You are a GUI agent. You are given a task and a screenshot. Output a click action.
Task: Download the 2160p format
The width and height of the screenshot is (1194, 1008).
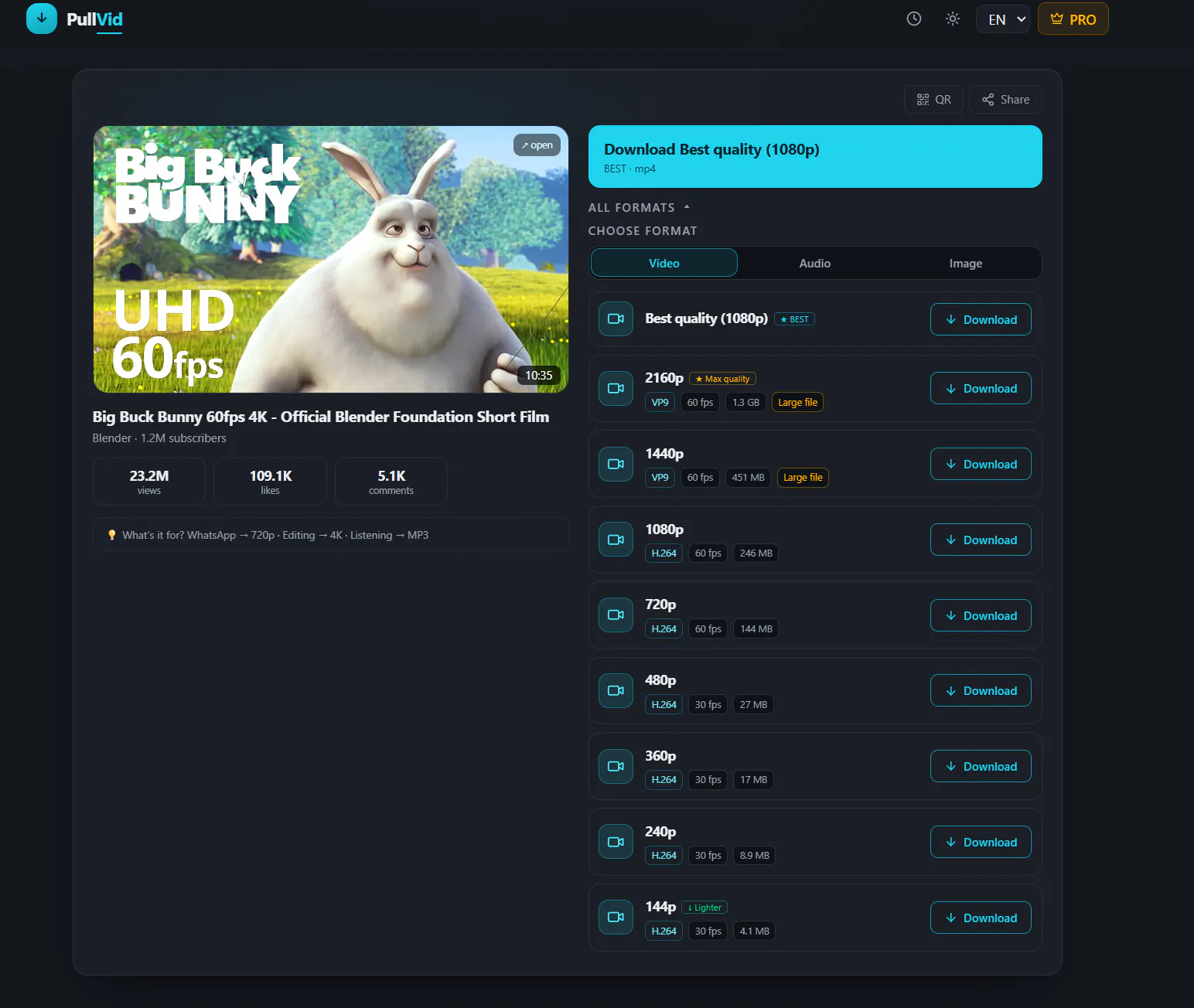981,389
